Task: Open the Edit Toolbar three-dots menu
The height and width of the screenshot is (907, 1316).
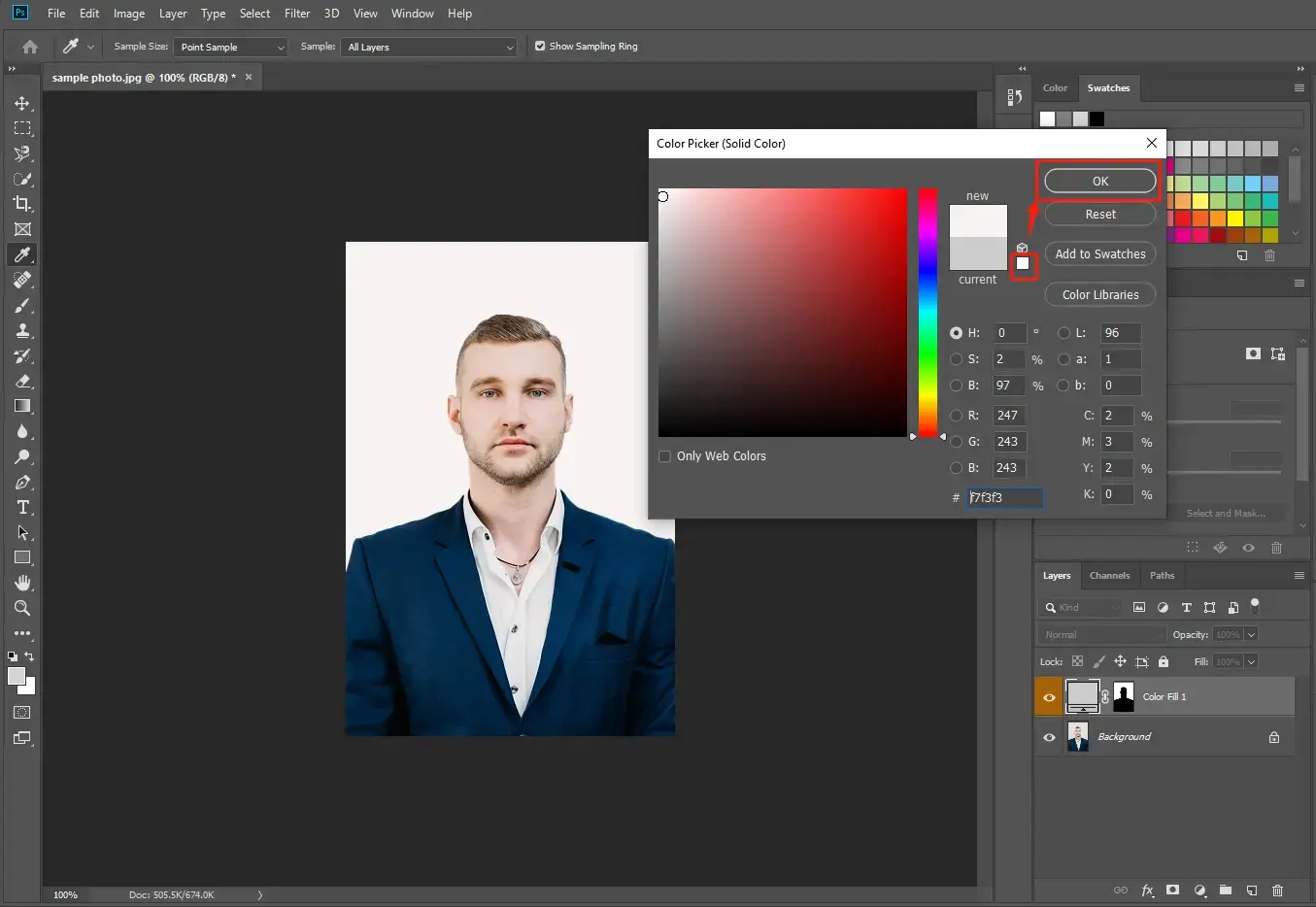Action: (x=22, y=633)
